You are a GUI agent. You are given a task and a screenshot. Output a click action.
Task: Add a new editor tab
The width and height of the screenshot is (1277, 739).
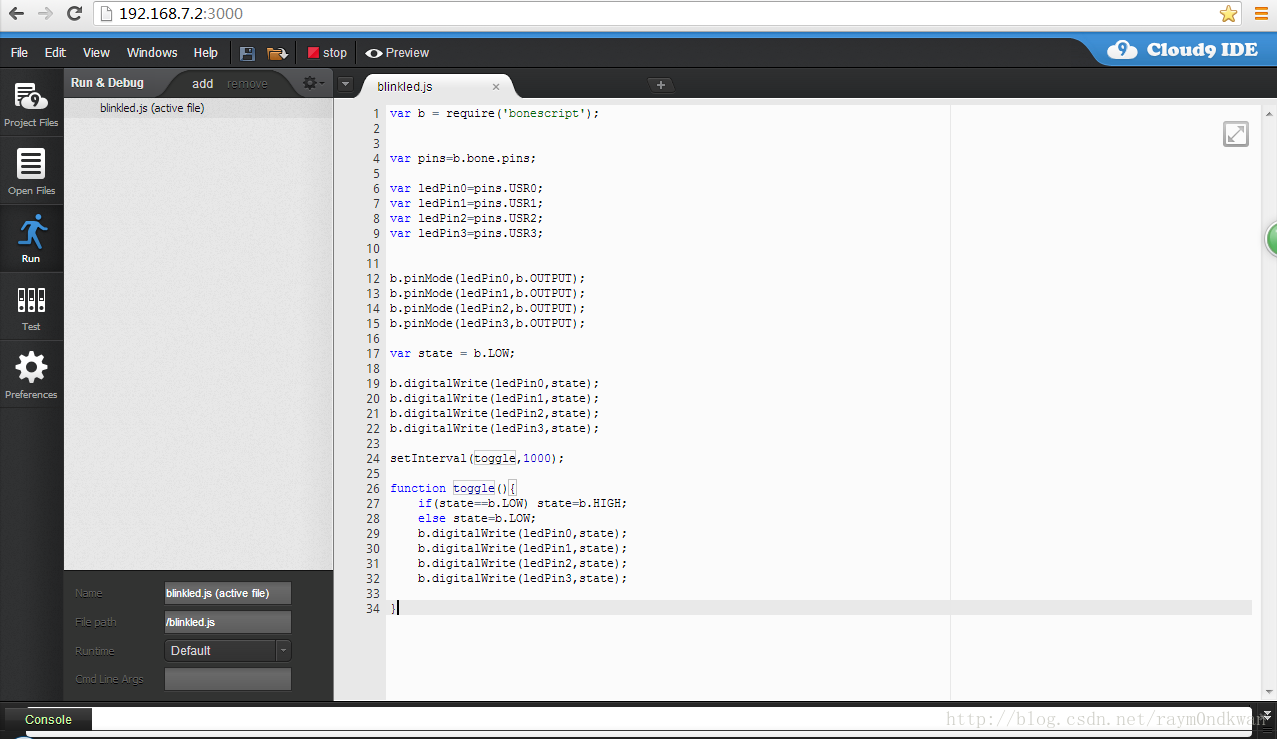660,85
